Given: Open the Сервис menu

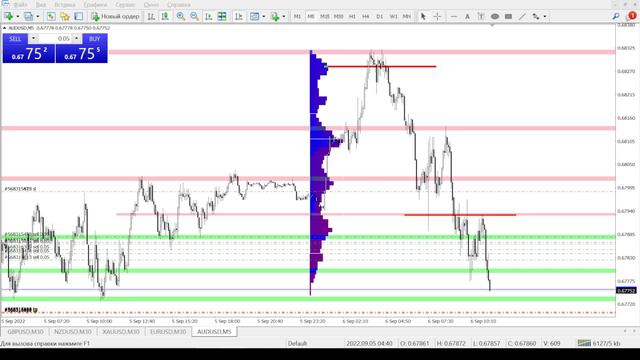Looking at the screenshot, I should click(x=125, y=4).
